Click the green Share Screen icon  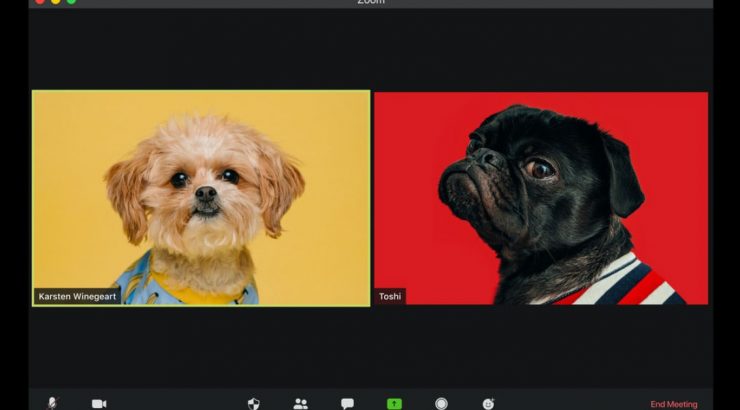(394, 403)
